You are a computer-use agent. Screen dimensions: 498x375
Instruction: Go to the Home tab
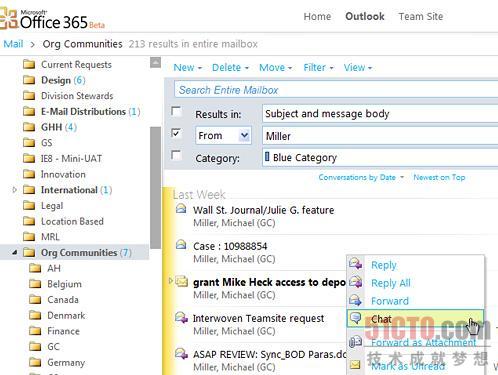[317, 16]
